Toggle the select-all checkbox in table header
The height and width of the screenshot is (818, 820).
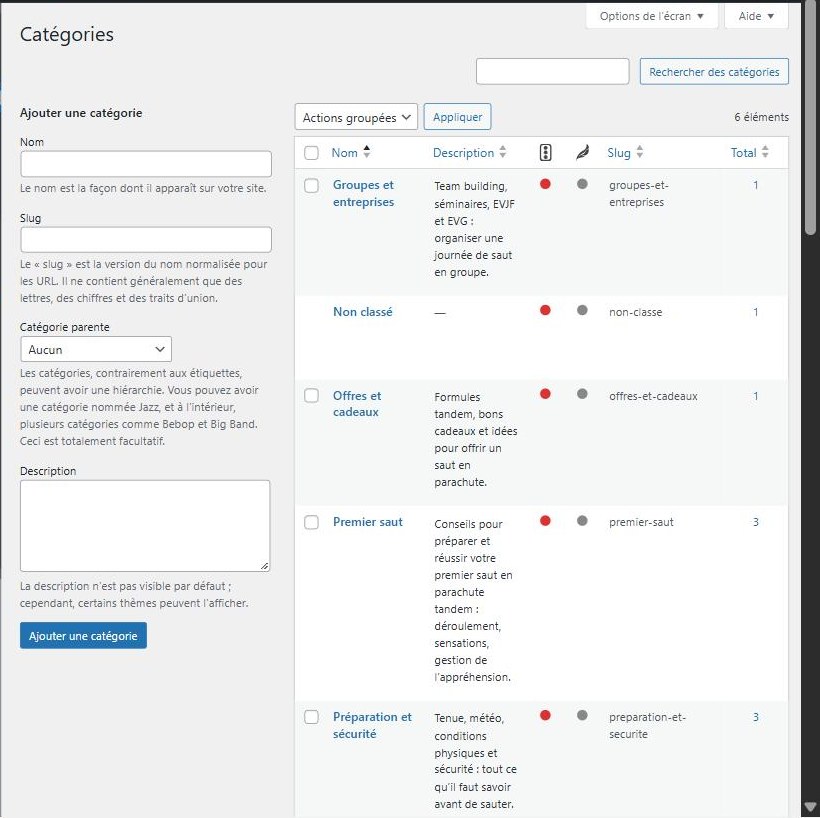pos(311,153)
